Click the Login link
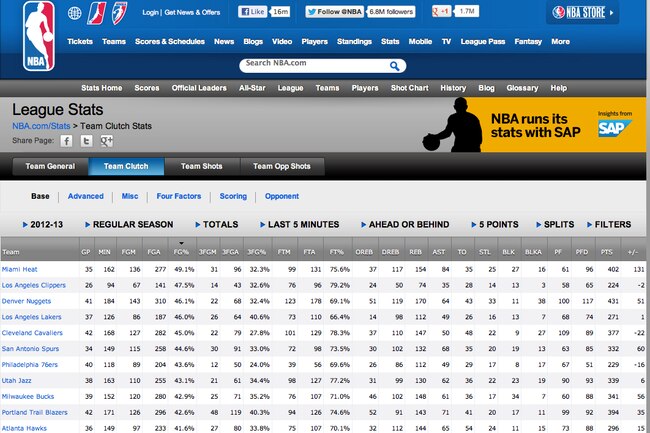The width and height of the screenshot is (650, 433). 150,12
